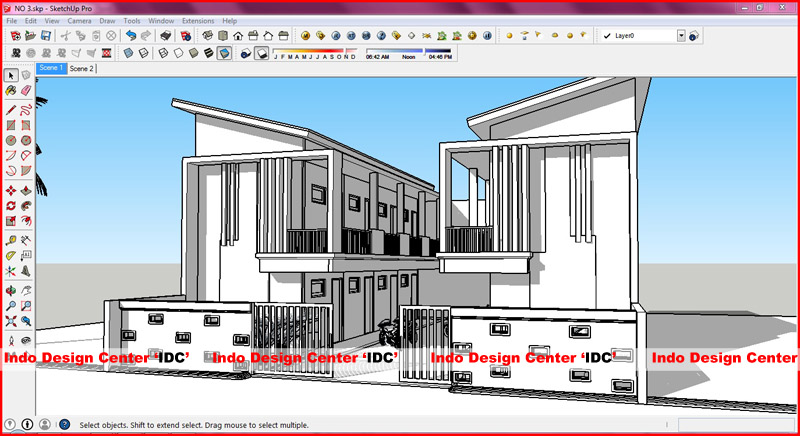Switch to Iso view
The width and height of the screenshot is (800, 436).
pos(208,36)
